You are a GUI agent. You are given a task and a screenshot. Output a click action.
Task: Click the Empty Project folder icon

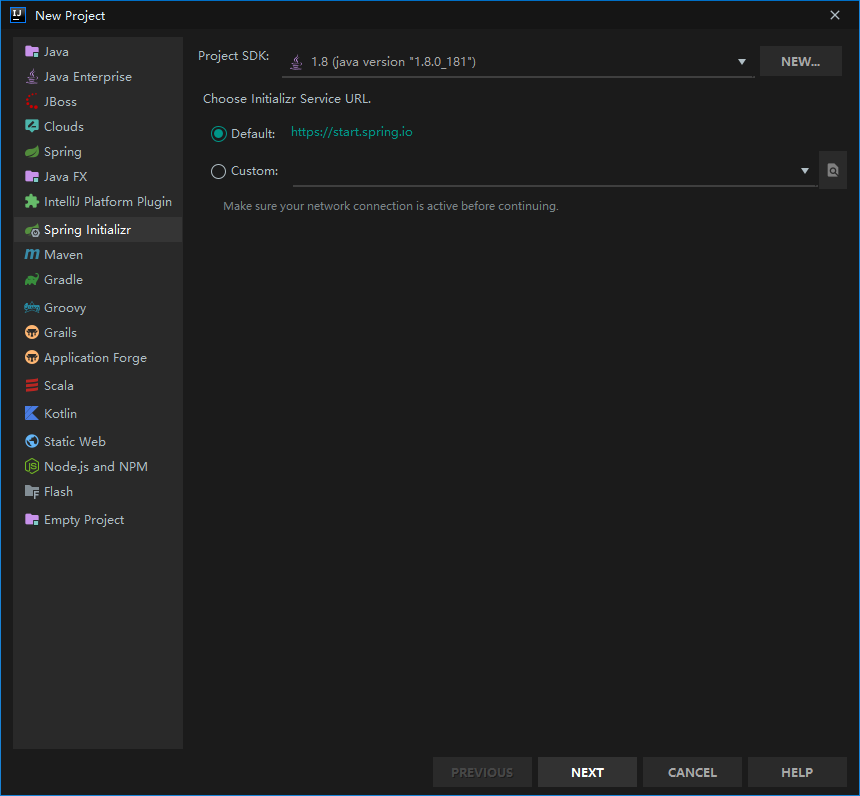click(x=32, y=520)
